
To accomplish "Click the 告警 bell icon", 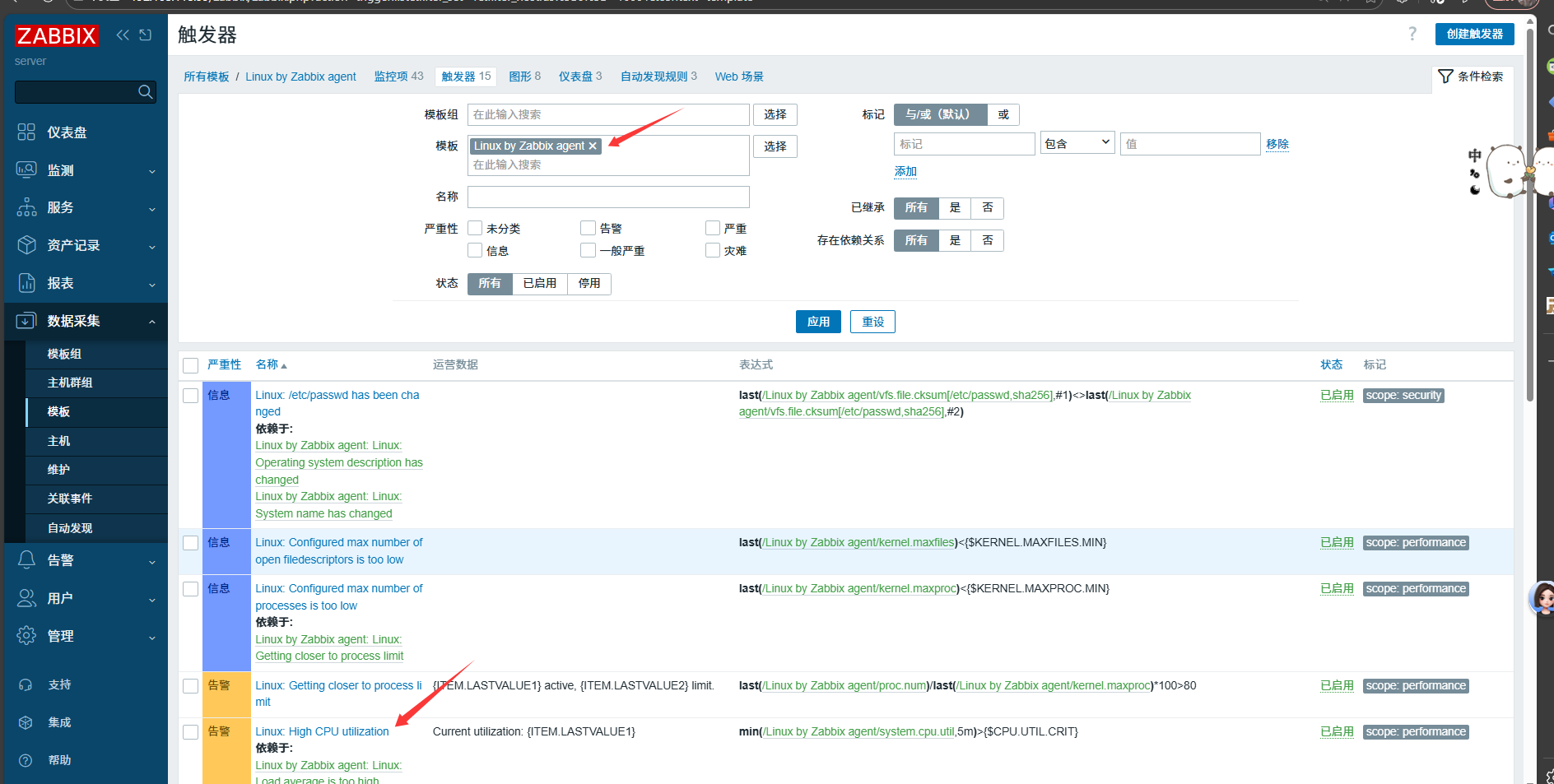I will point(26,560).
